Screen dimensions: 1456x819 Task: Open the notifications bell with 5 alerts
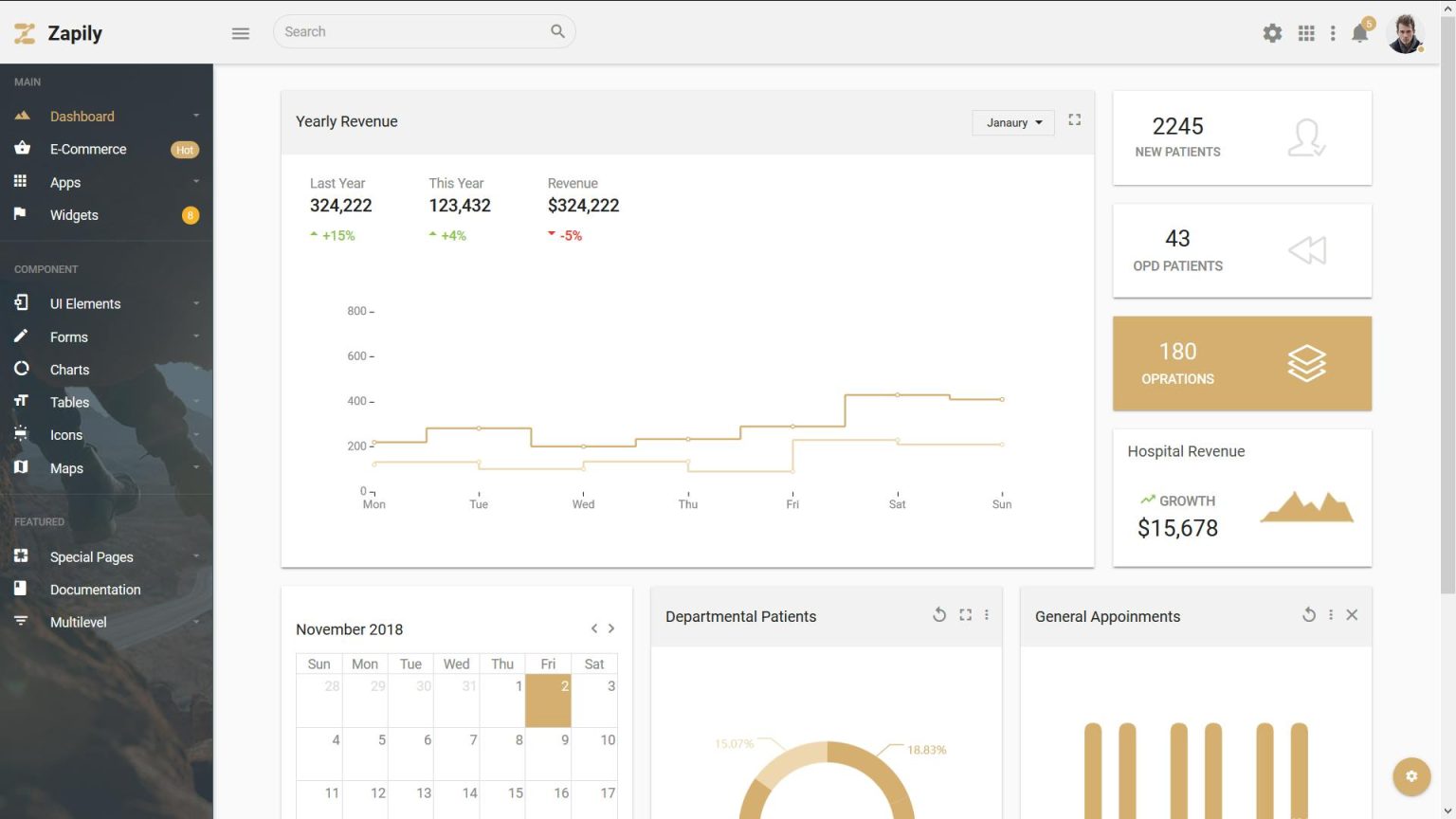point(1359,32)
